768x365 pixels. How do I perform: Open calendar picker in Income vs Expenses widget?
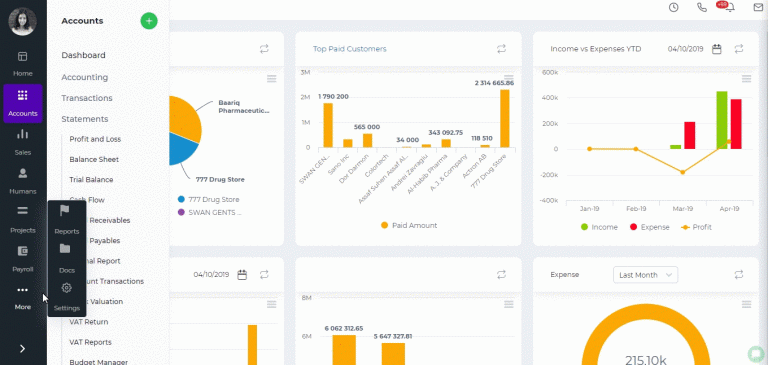click(x=717, y=49)
